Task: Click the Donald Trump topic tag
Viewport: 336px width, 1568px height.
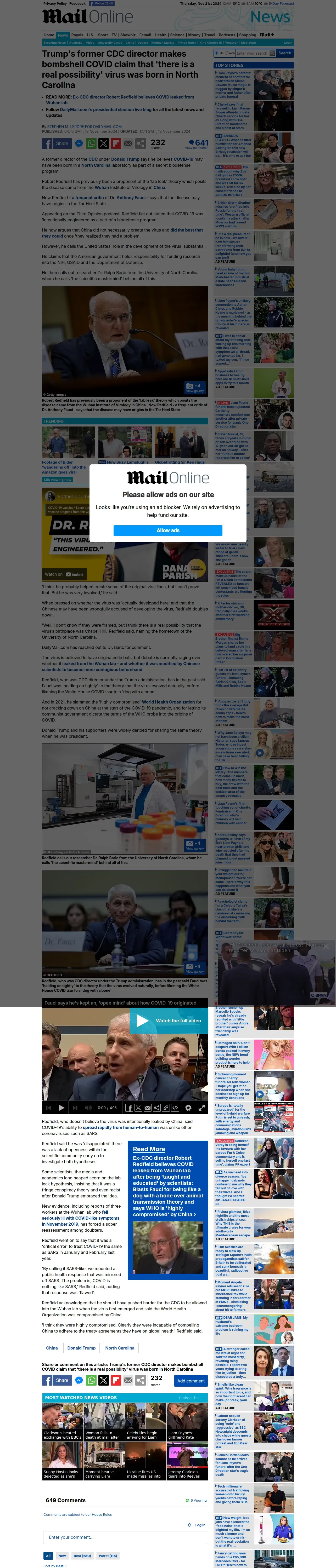Action: coord(81,1348)
